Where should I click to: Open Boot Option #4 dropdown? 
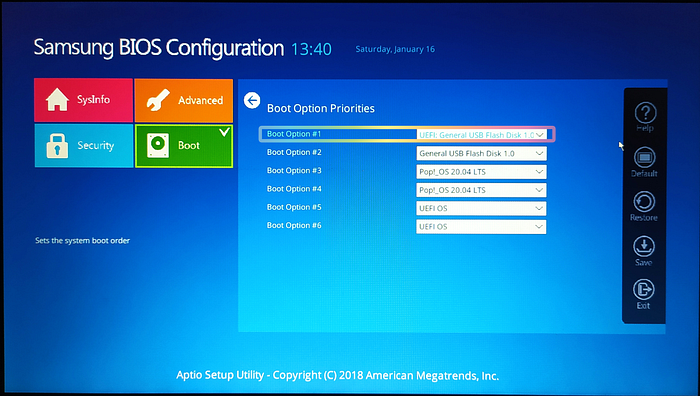tap(481, 190)
